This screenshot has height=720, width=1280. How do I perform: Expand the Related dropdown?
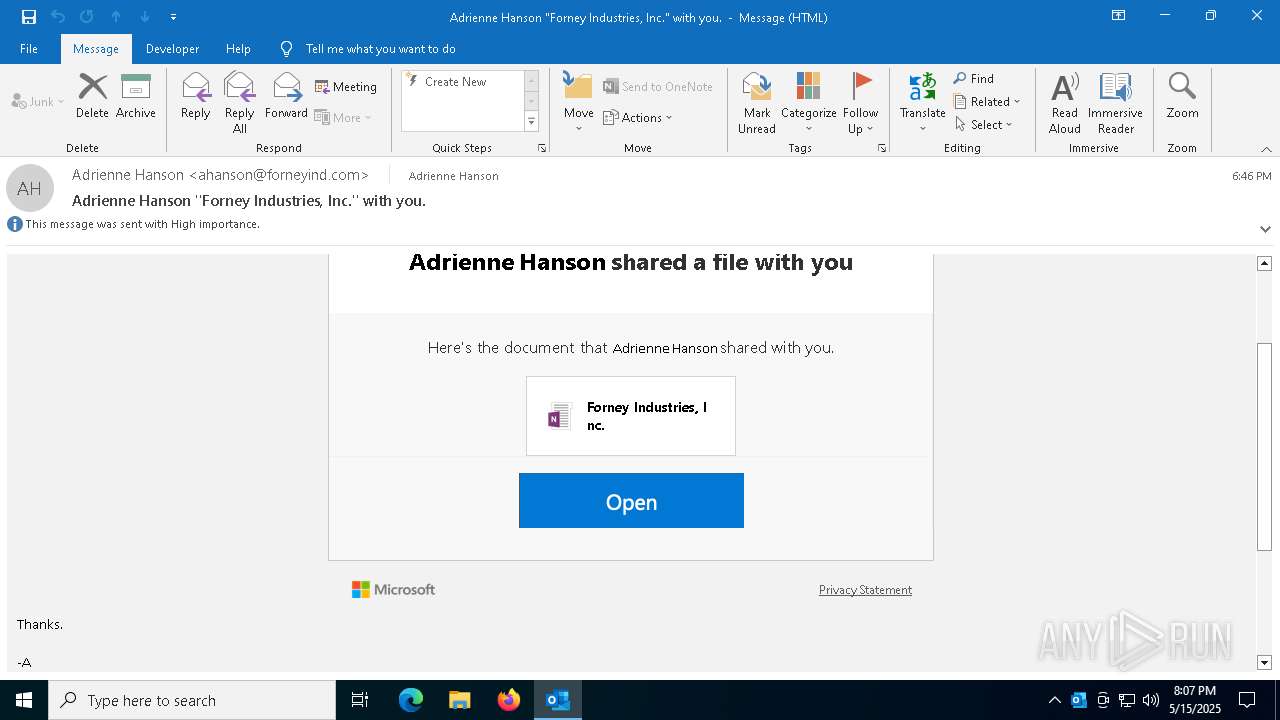point(987,102)
